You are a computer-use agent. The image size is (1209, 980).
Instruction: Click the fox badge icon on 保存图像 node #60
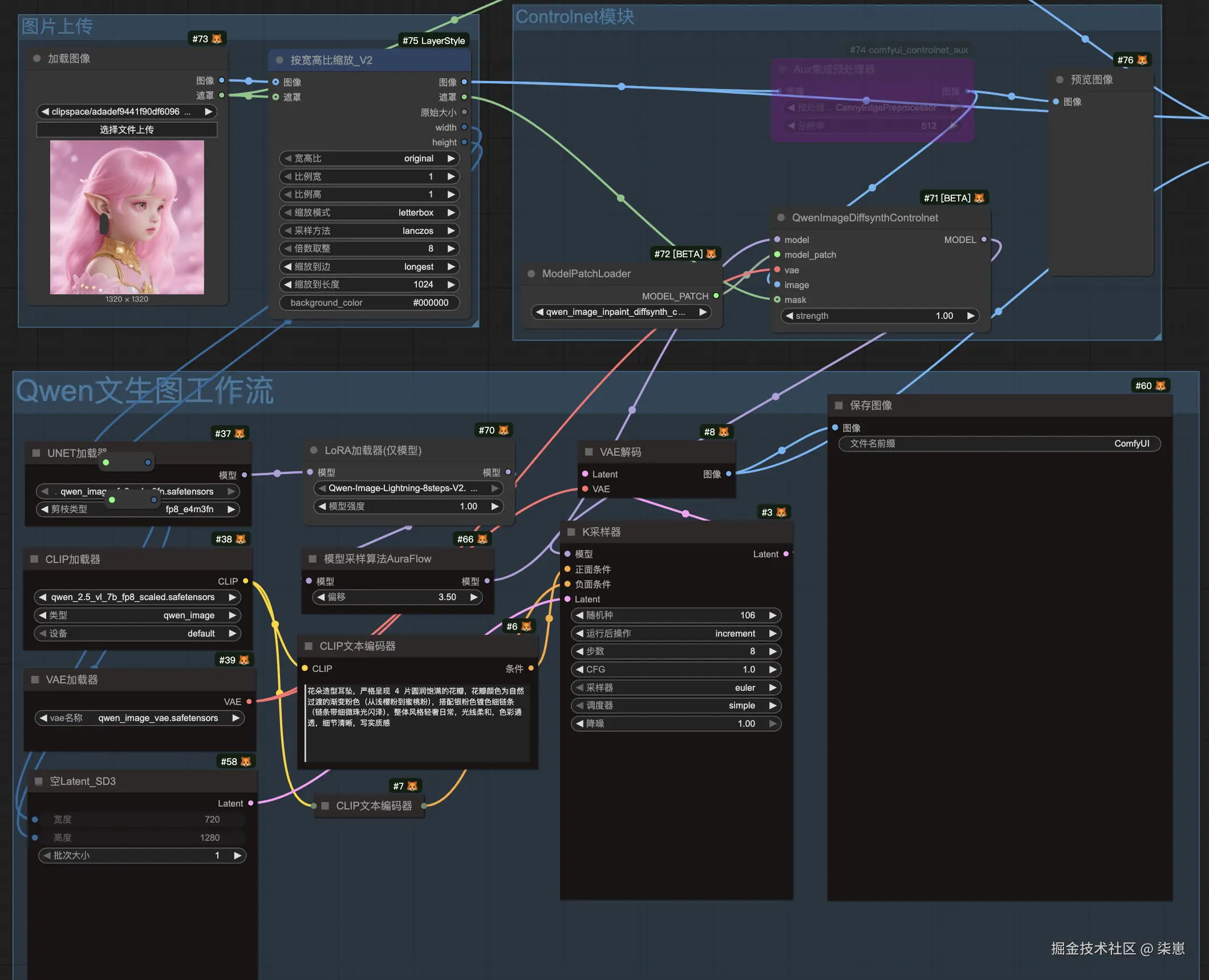point(1161,386)
